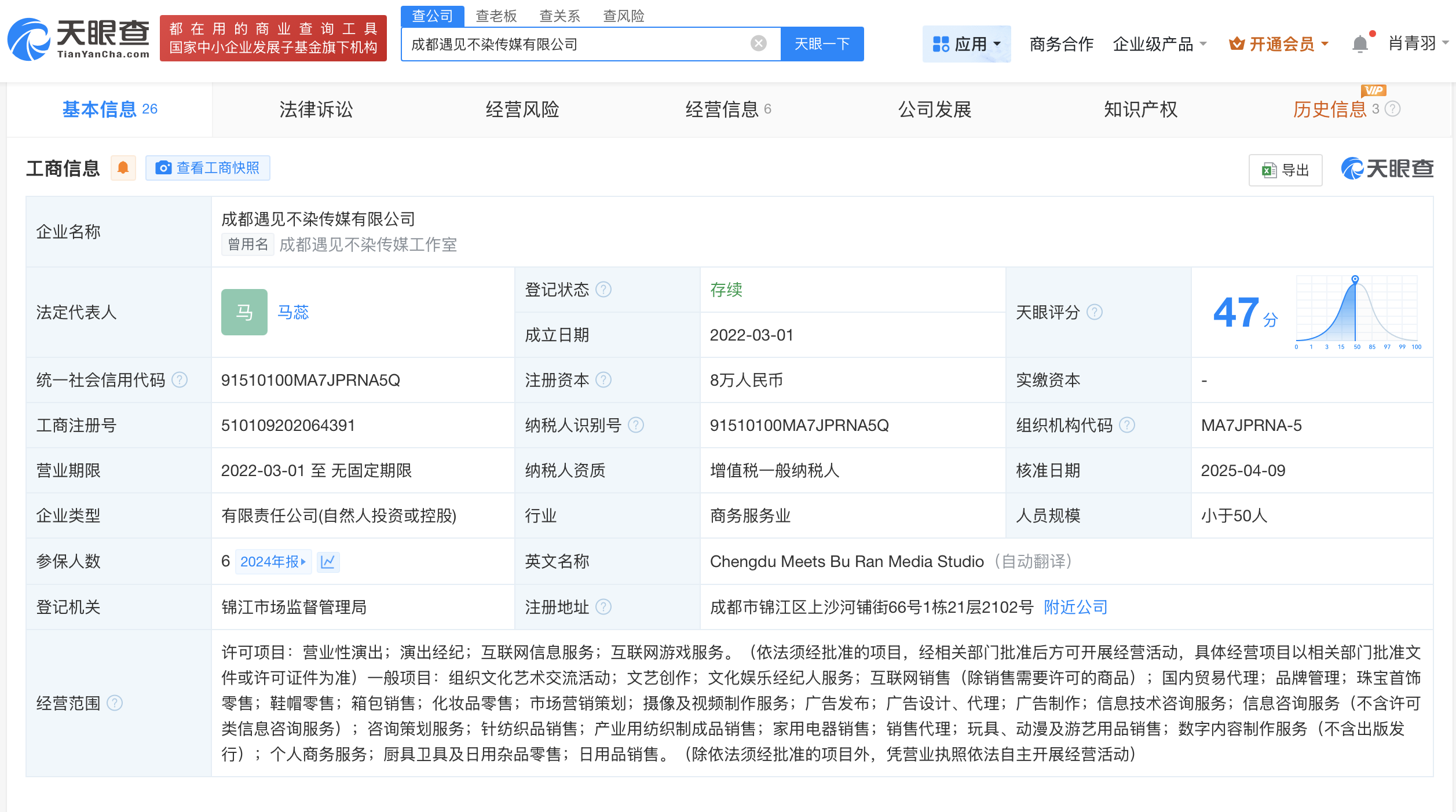Click 增值税一般纳税人 value
The width and height of the screenshot is (1456, 812).
(x=774, y=470)
